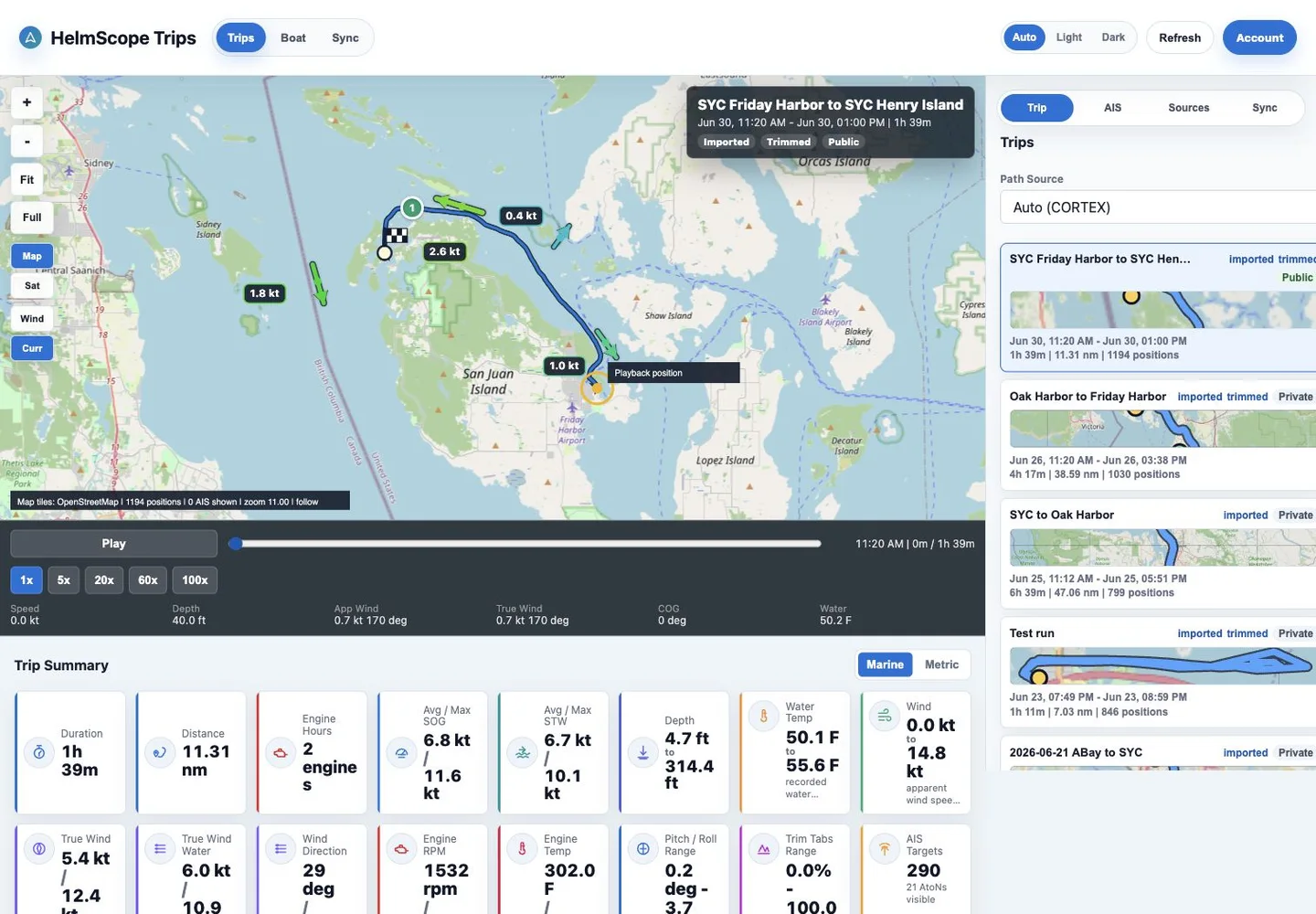Click the orange playback position marker
This screenshot has width=1316, height=914.
pyautogui.click(x=597, y=388)
